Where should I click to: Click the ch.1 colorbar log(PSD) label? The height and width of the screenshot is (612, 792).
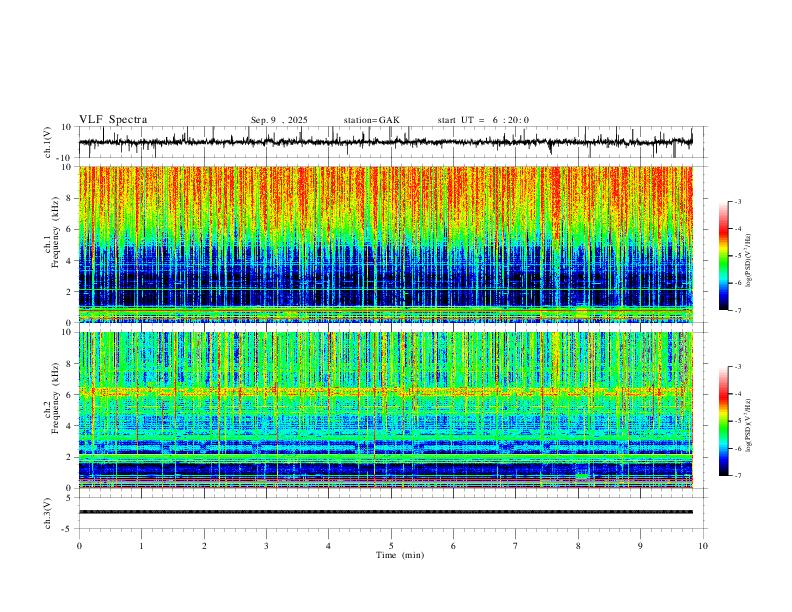[748, 261]
